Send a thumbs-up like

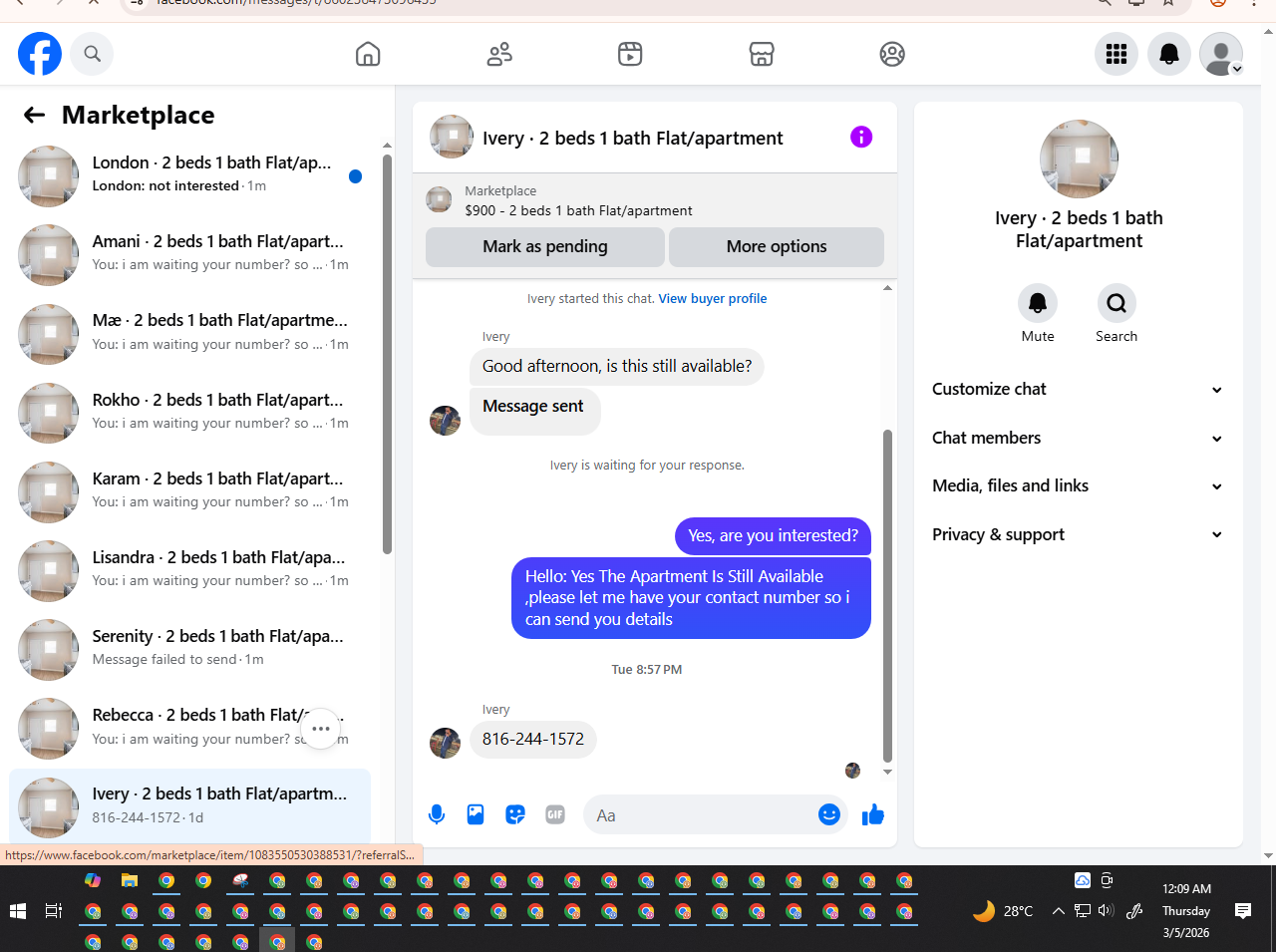click(873, 814)
